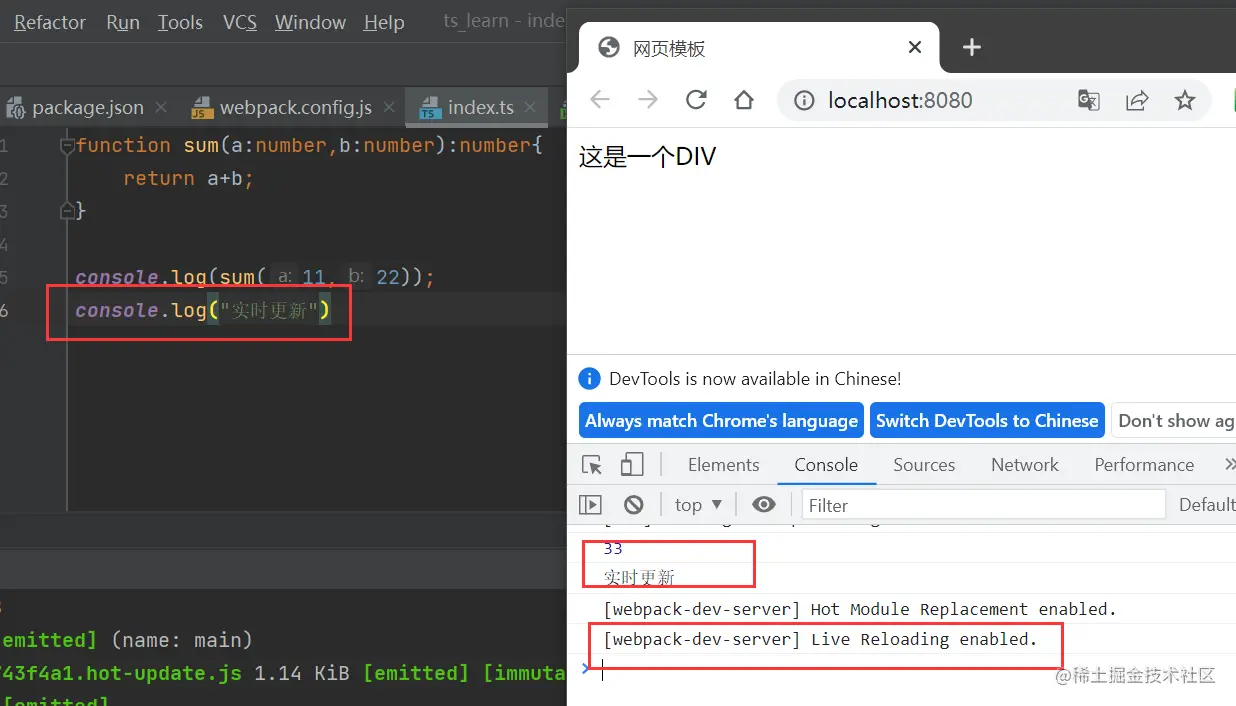Show the console sidebar icon
The image size is (1236, 706).
click(591, 505)
